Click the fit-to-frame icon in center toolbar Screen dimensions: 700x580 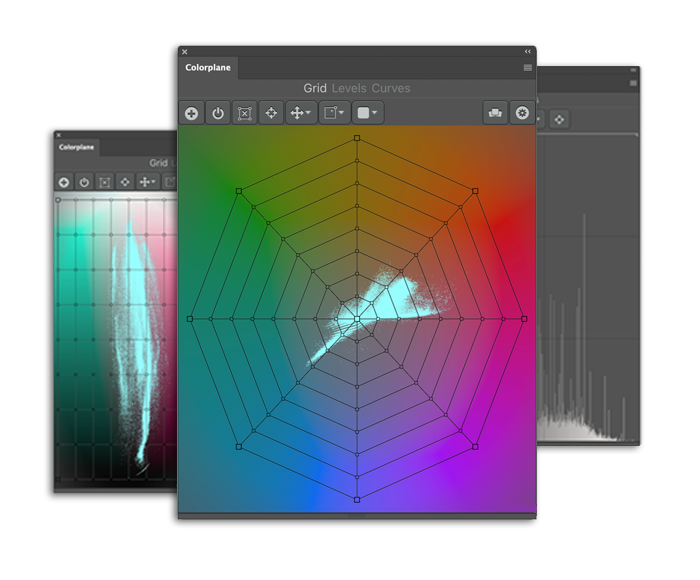(x=244, y=113)
